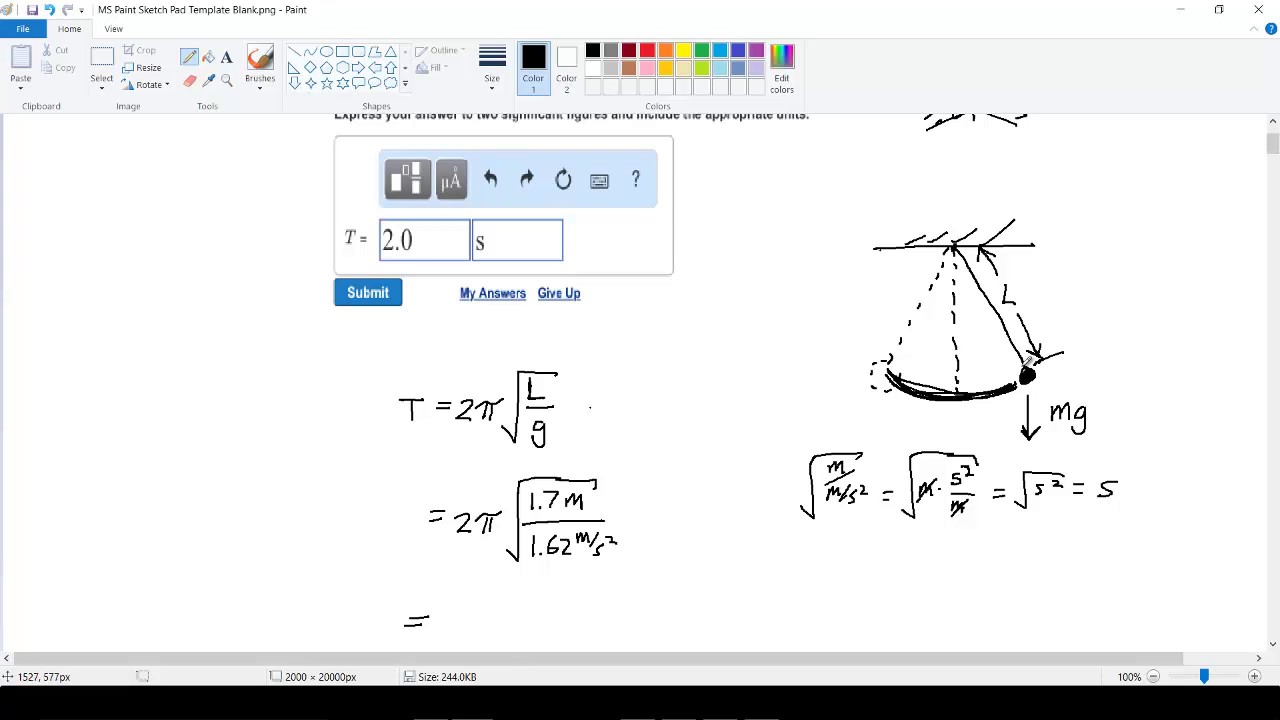Choose the straight Line shape
Image resolution: width=1280 pixels, height=720 pixels.
click(x=294, y=51)
